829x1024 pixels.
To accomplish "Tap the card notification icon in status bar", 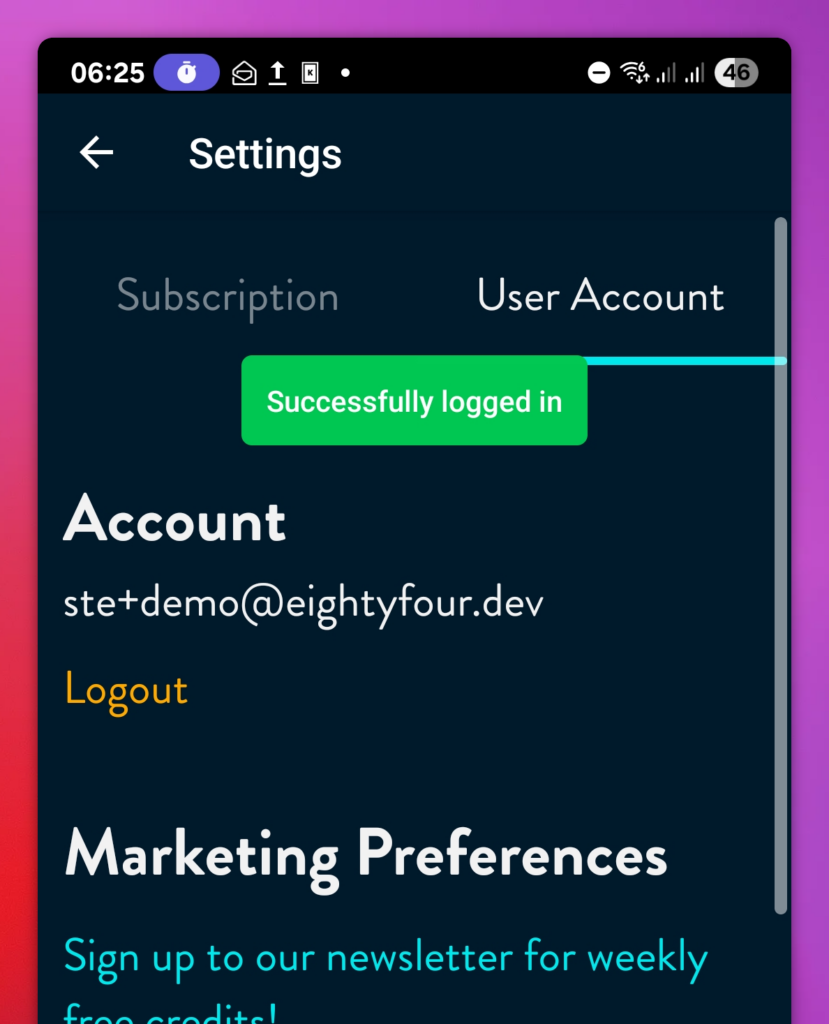I will click(x=310, y=73).
